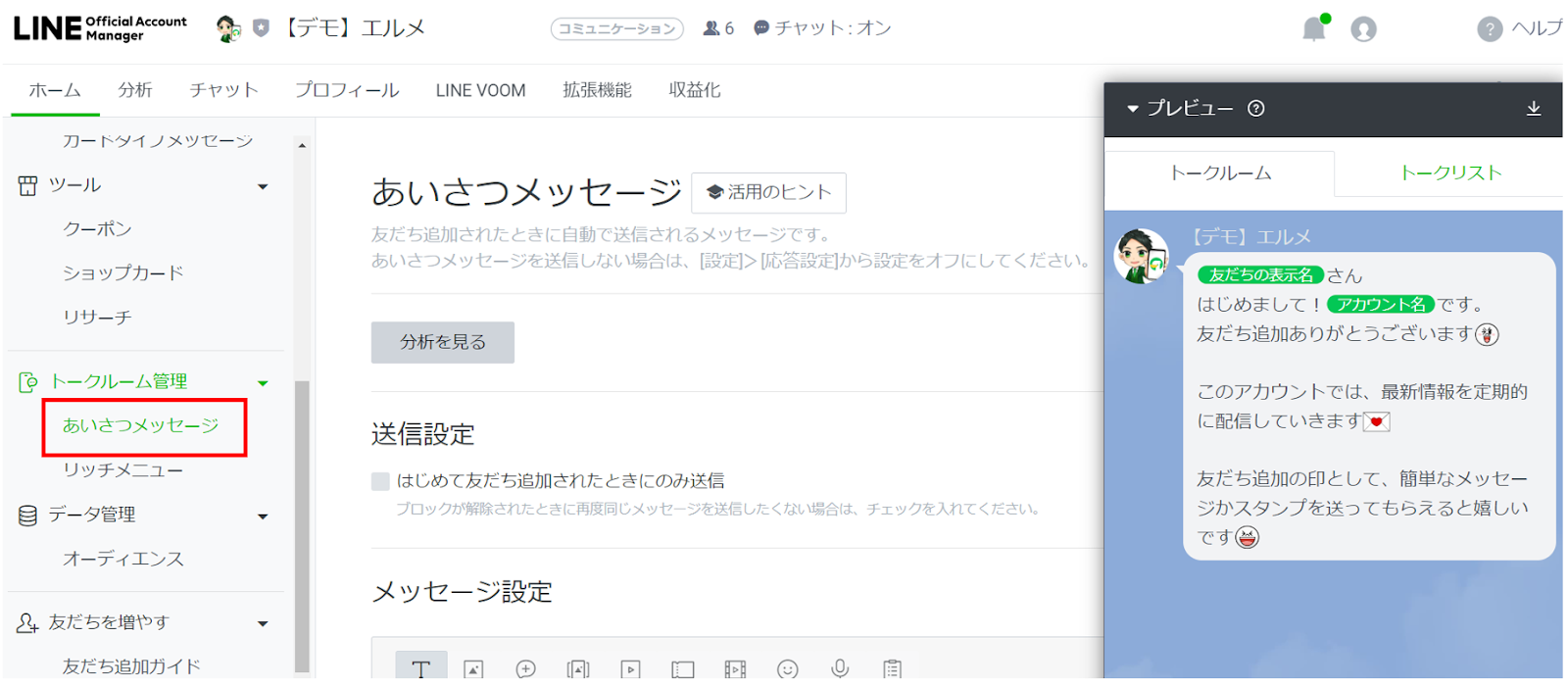Viewport: 1568px width, 687px height.
Task: Click the data management database icon
Action: point(27,515)
